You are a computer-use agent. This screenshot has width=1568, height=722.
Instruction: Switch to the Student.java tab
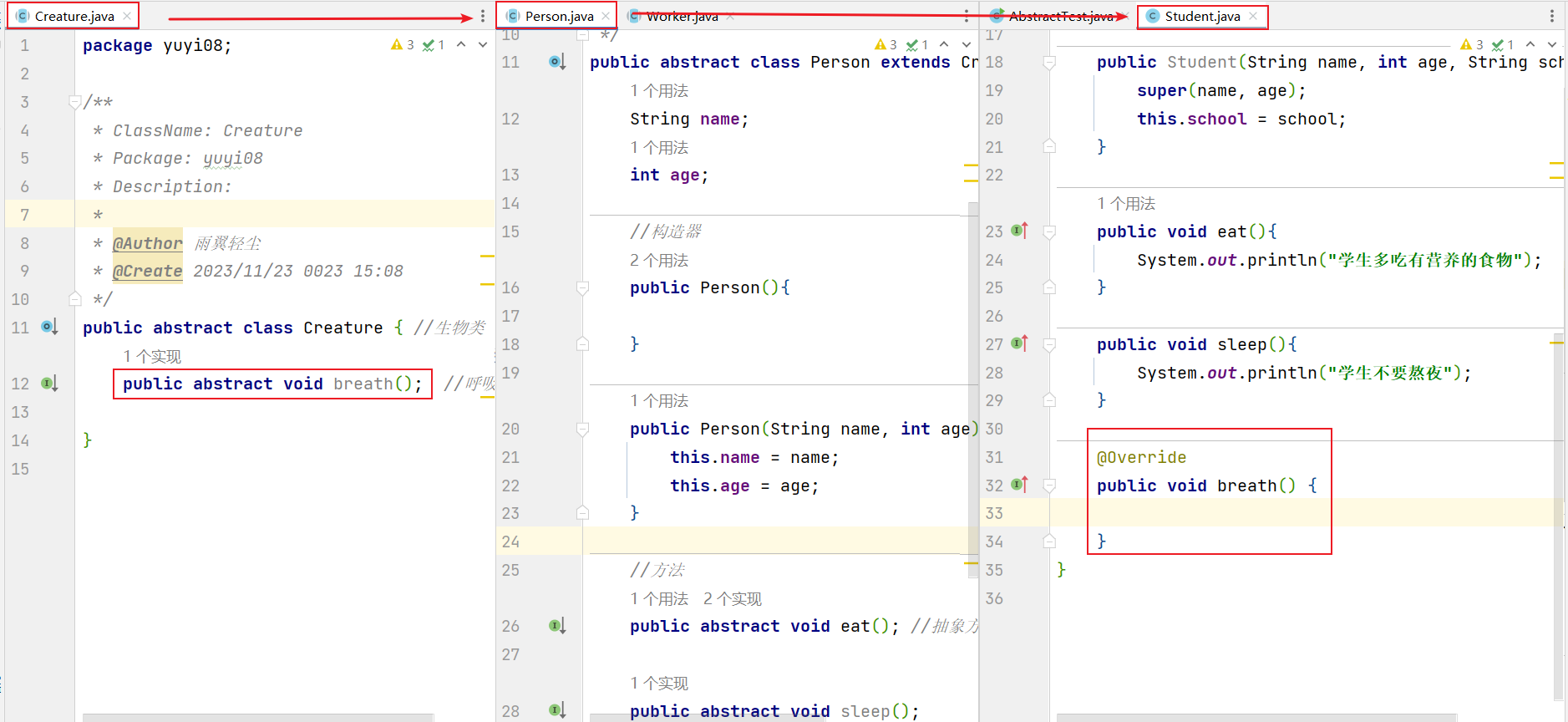pos(1202,16)
